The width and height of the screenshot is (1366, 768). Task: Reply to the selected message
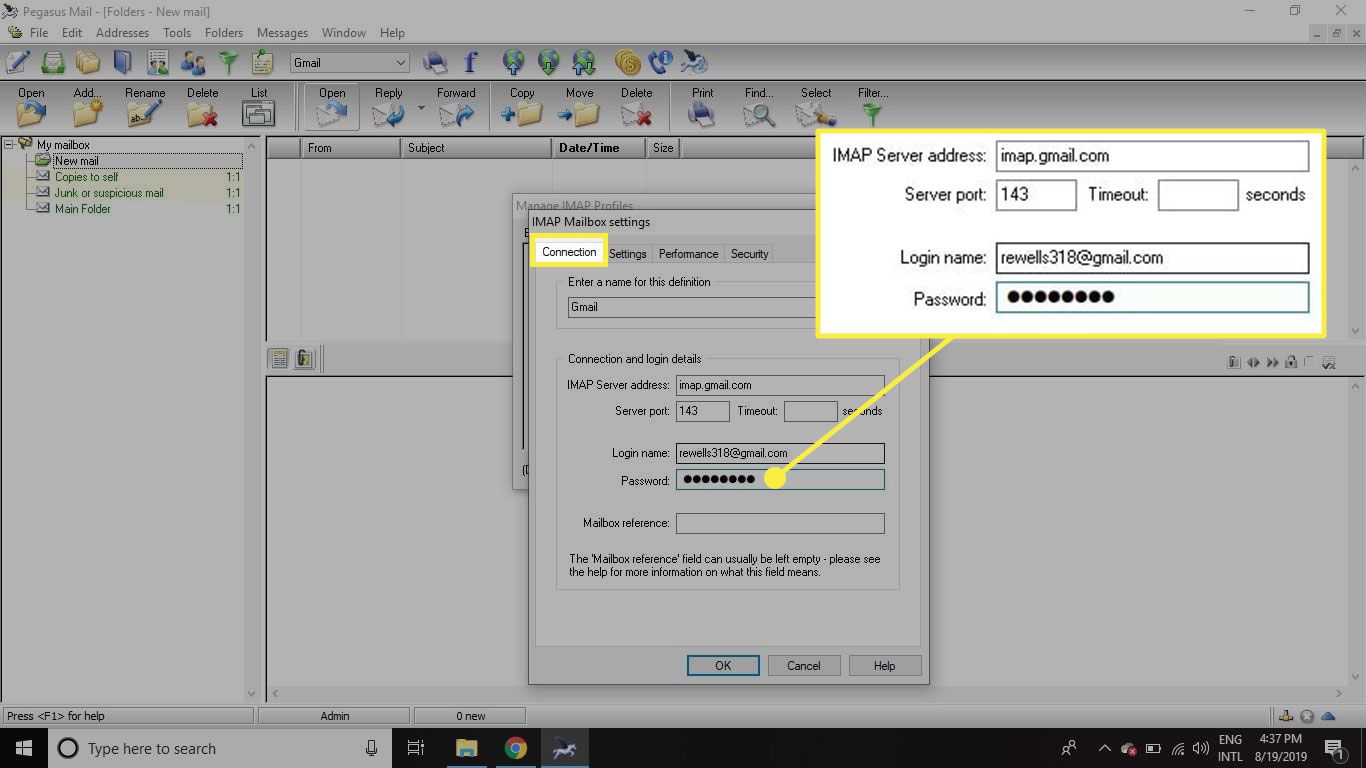[388, 106]
